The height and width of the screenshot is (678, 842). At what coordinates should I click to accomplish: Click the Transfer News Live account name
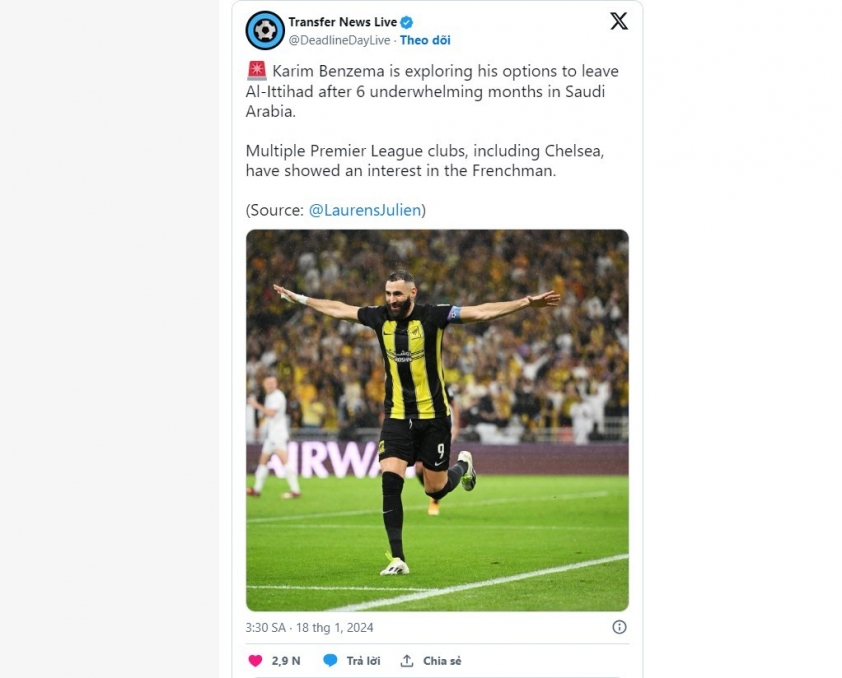click(x=343, y=22)
